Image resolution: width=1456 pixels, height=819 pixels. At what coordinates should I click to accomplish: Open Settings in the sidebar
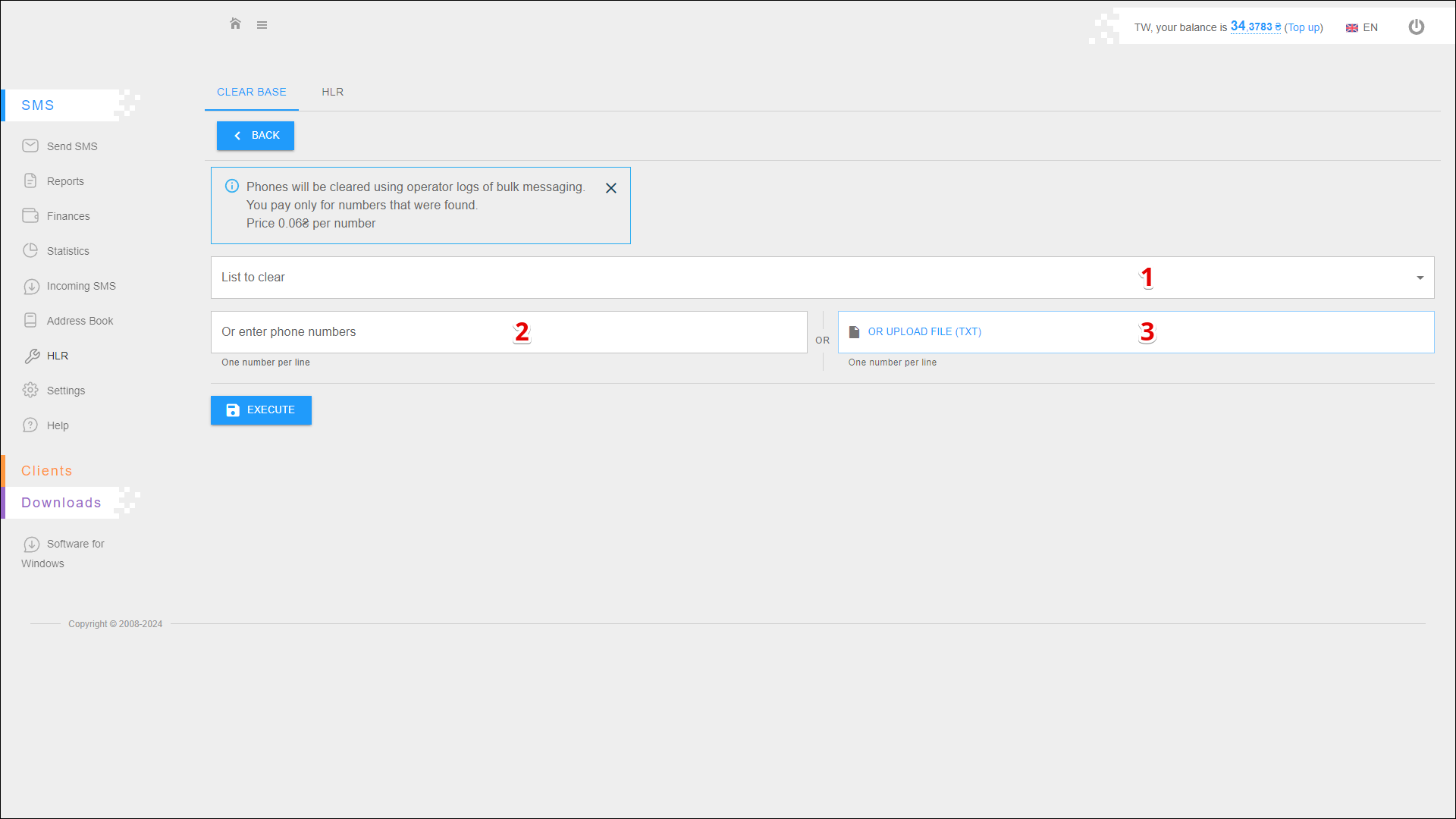point(65,391)
